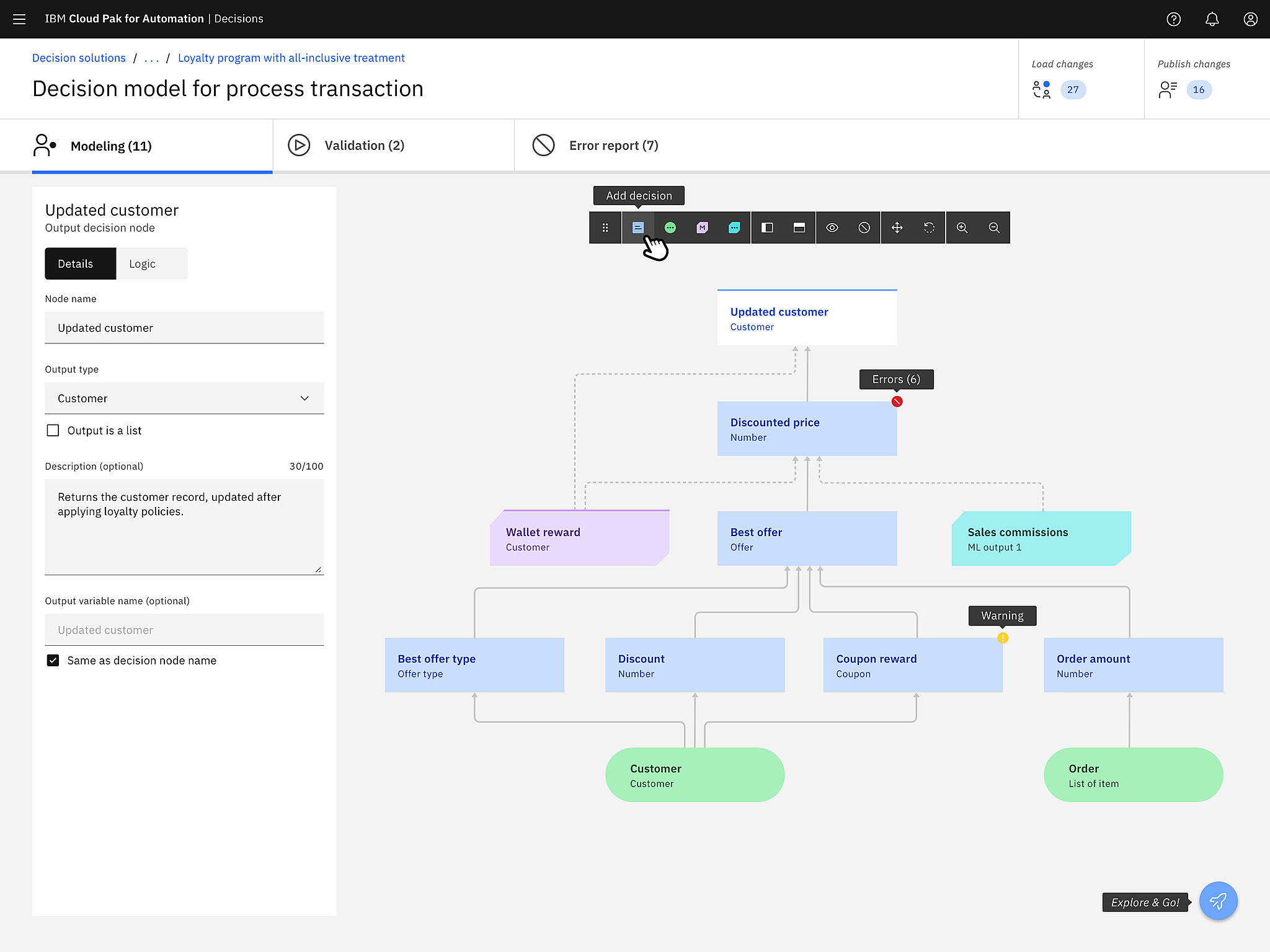Click the red error badge on Discounted price
Viewport: 1270px width, 952px height.
point(897,402)
